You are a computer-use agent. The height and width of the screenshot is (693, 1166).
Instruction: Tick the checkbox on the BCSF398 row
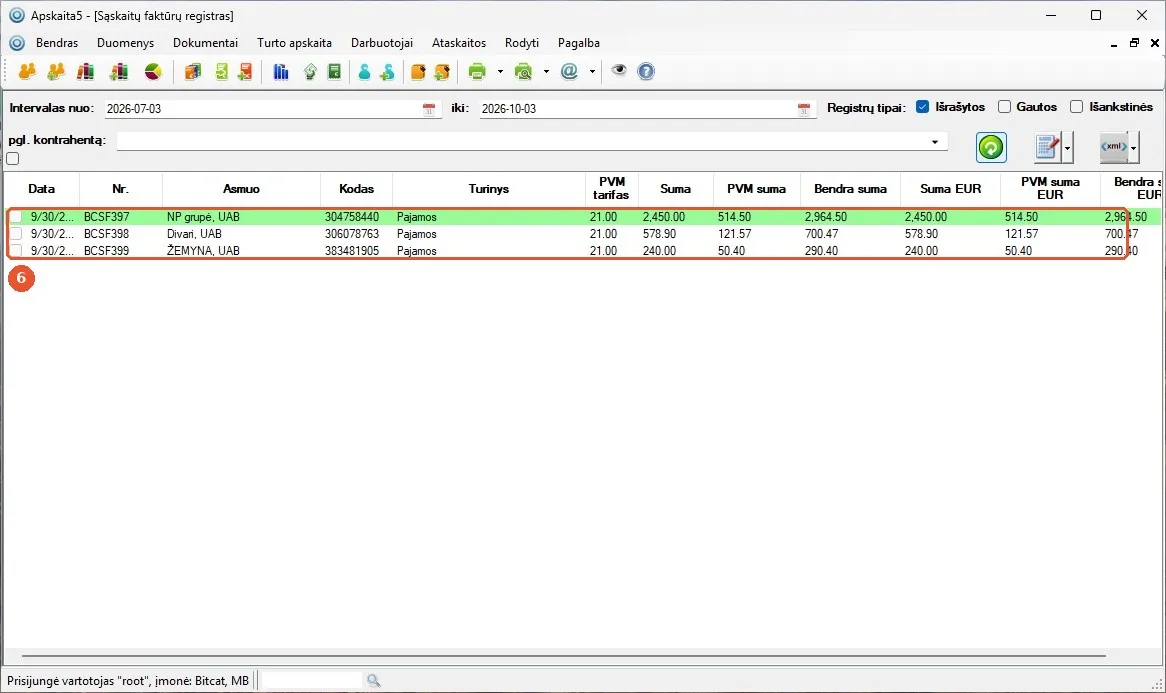point(16,233)
